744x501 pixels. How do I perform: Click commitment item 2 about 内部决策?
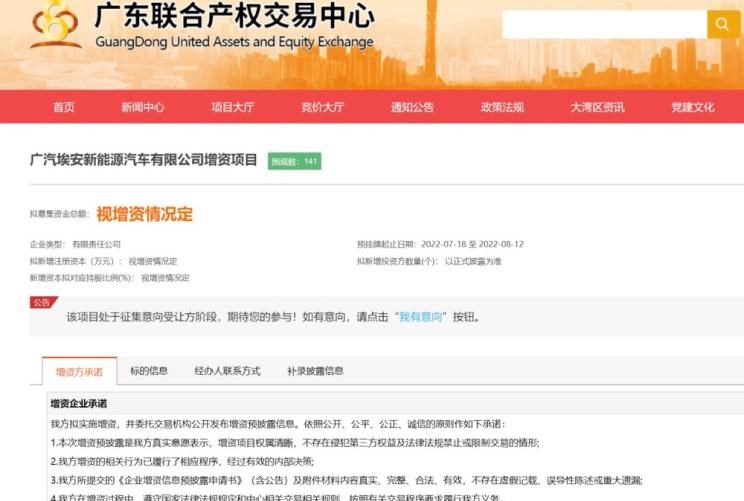pyautogui.click(x=182, y=461)
